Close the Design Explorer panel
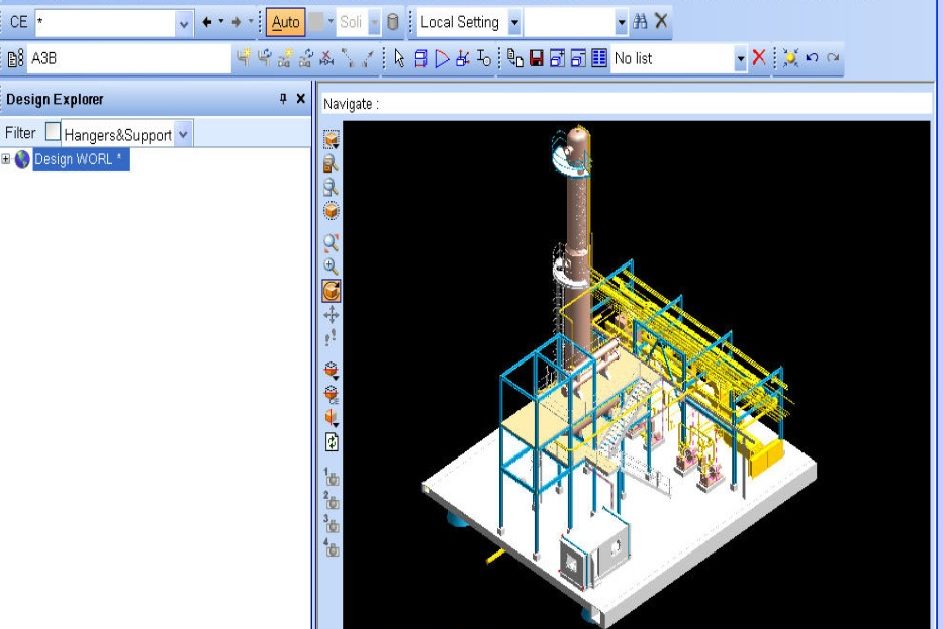 click(300, 99)
